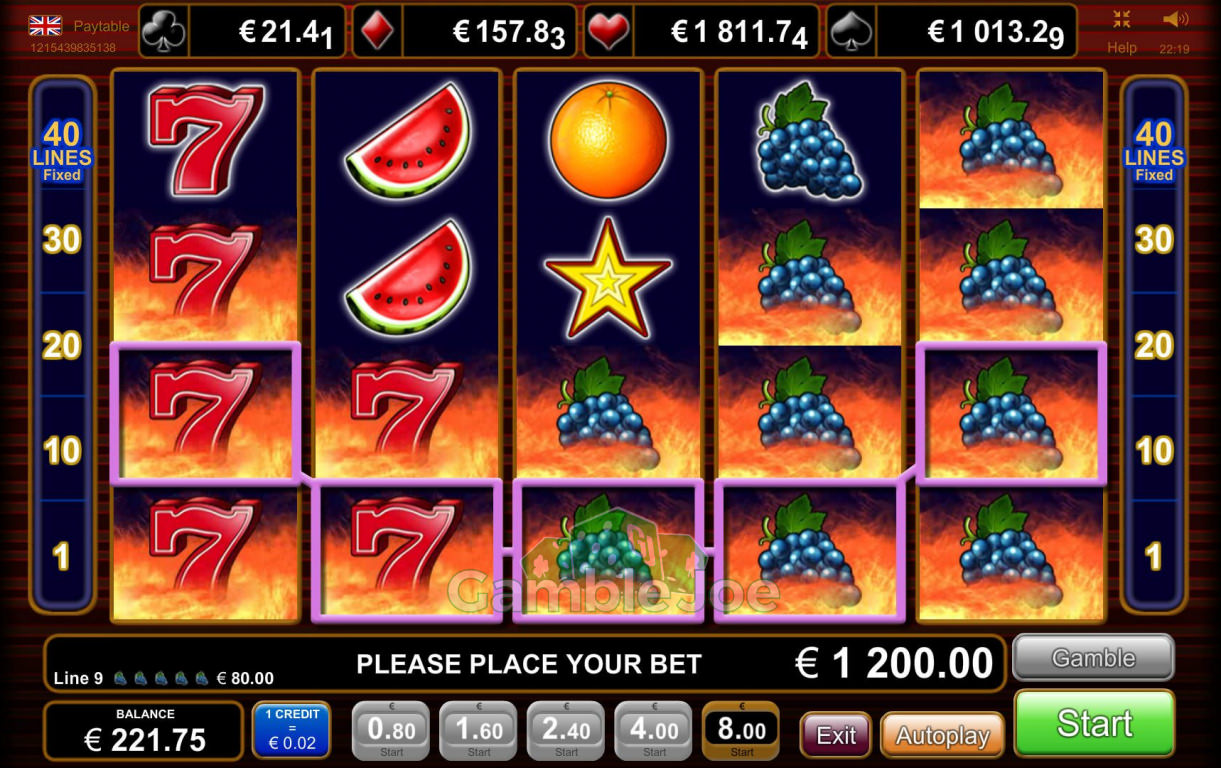This screenshot has width=1221, height=768.
Task: Click the green Start button
Action: pos(1094,724)
